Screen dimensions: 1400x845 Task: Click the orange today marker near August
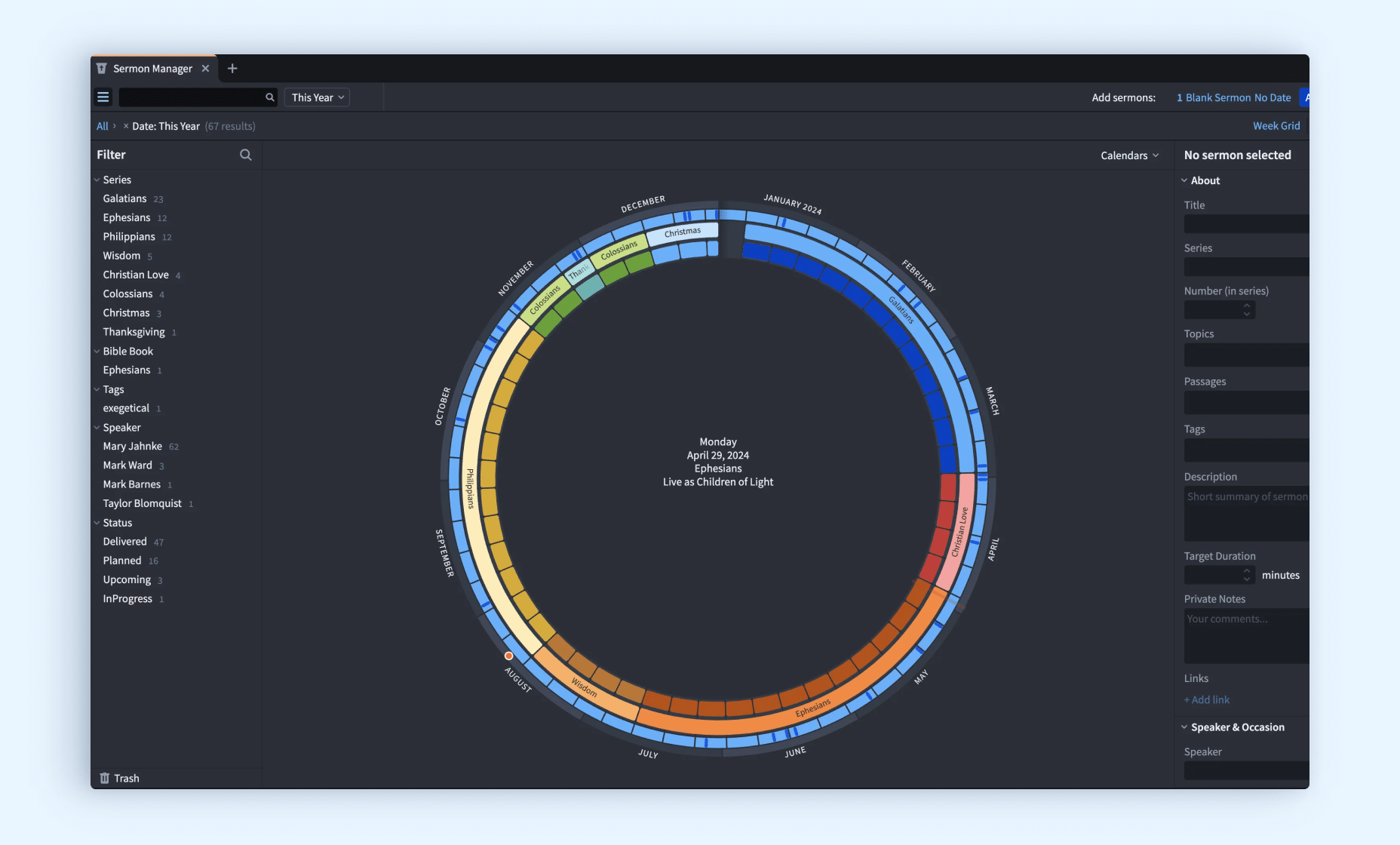point(509,656)
